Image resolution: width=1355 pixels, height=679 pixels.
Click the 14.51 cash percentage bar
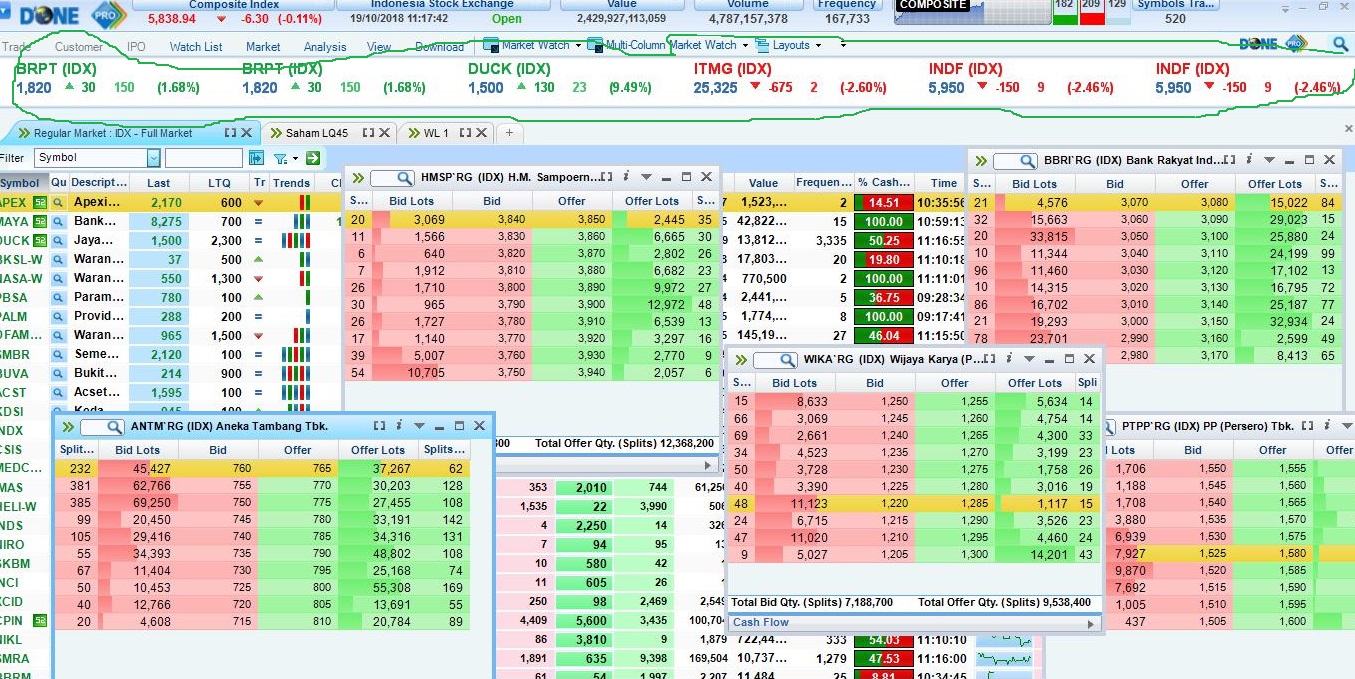click(x=884, y=202)
